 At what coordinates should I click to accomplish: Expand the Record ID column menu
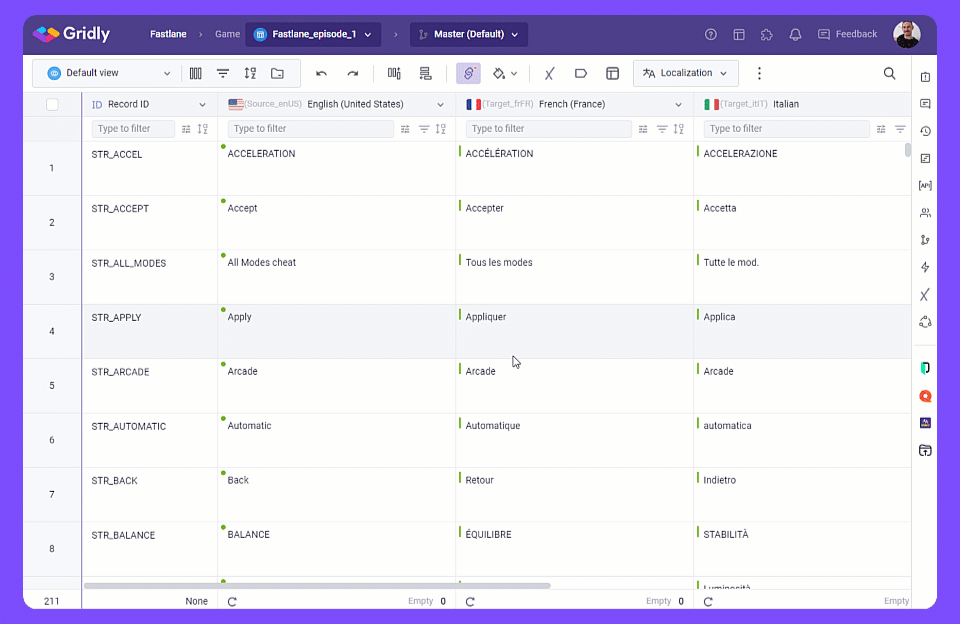click(x=202, y=105)
